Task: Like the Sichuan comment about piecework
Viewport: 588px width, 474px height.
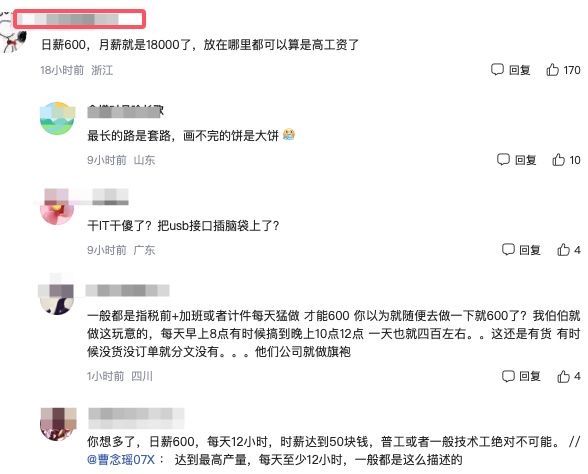Action: pos(564,376)
